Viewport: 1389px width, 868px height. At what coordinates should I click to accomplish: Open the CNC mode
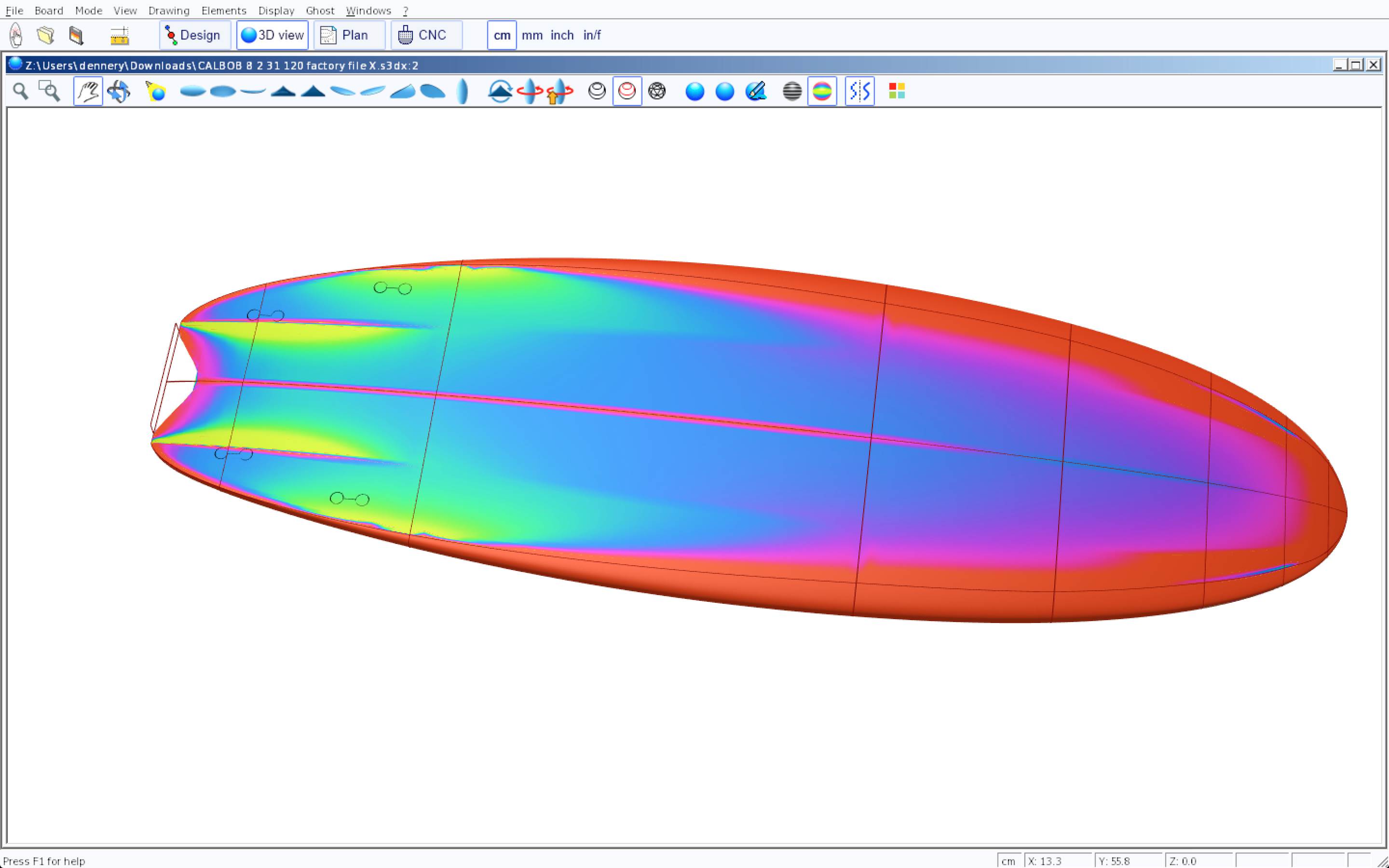[426, 36]
